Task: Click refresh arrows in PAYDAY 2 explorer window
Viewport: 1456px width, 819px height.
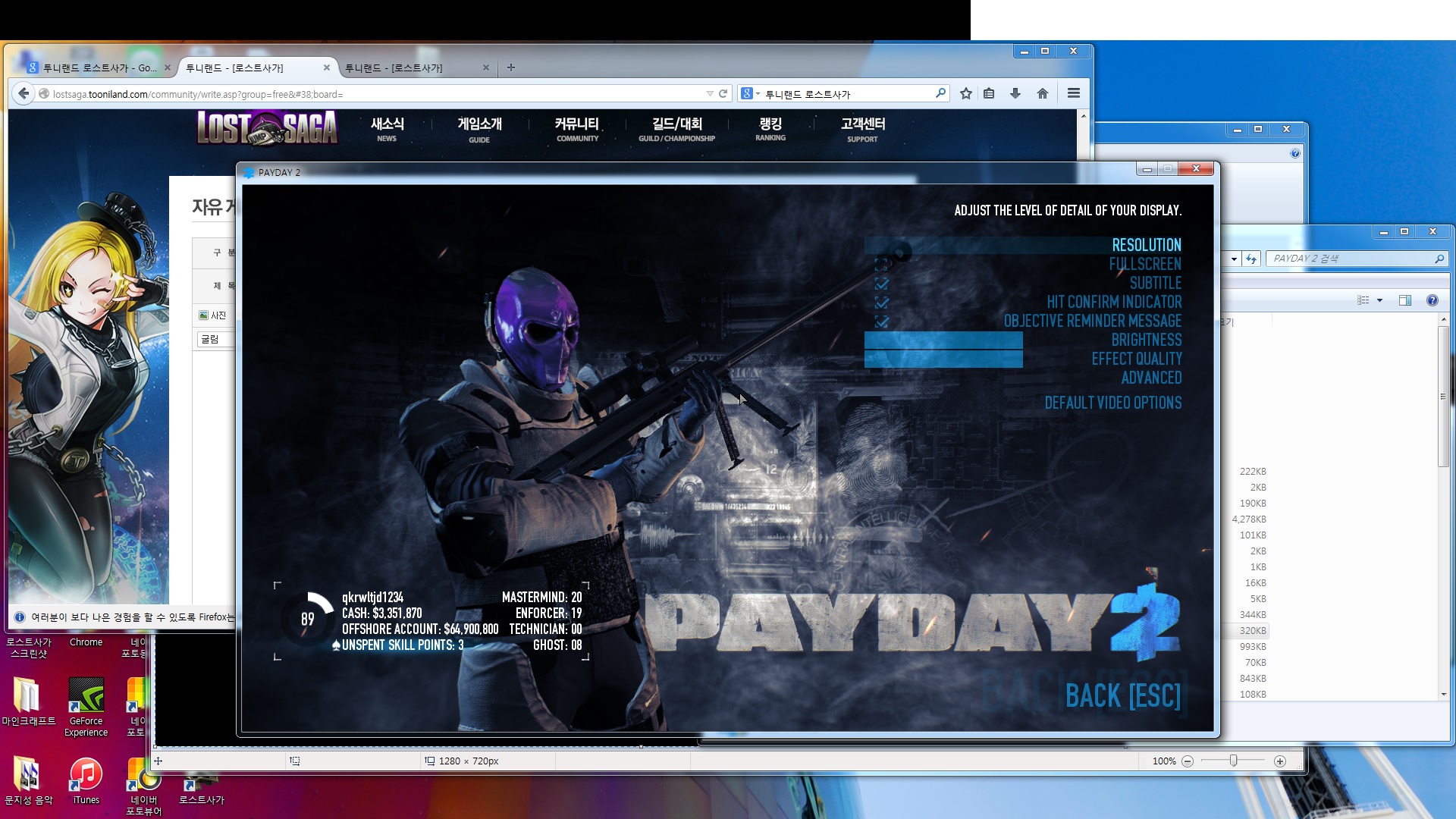Action: 1251,259
